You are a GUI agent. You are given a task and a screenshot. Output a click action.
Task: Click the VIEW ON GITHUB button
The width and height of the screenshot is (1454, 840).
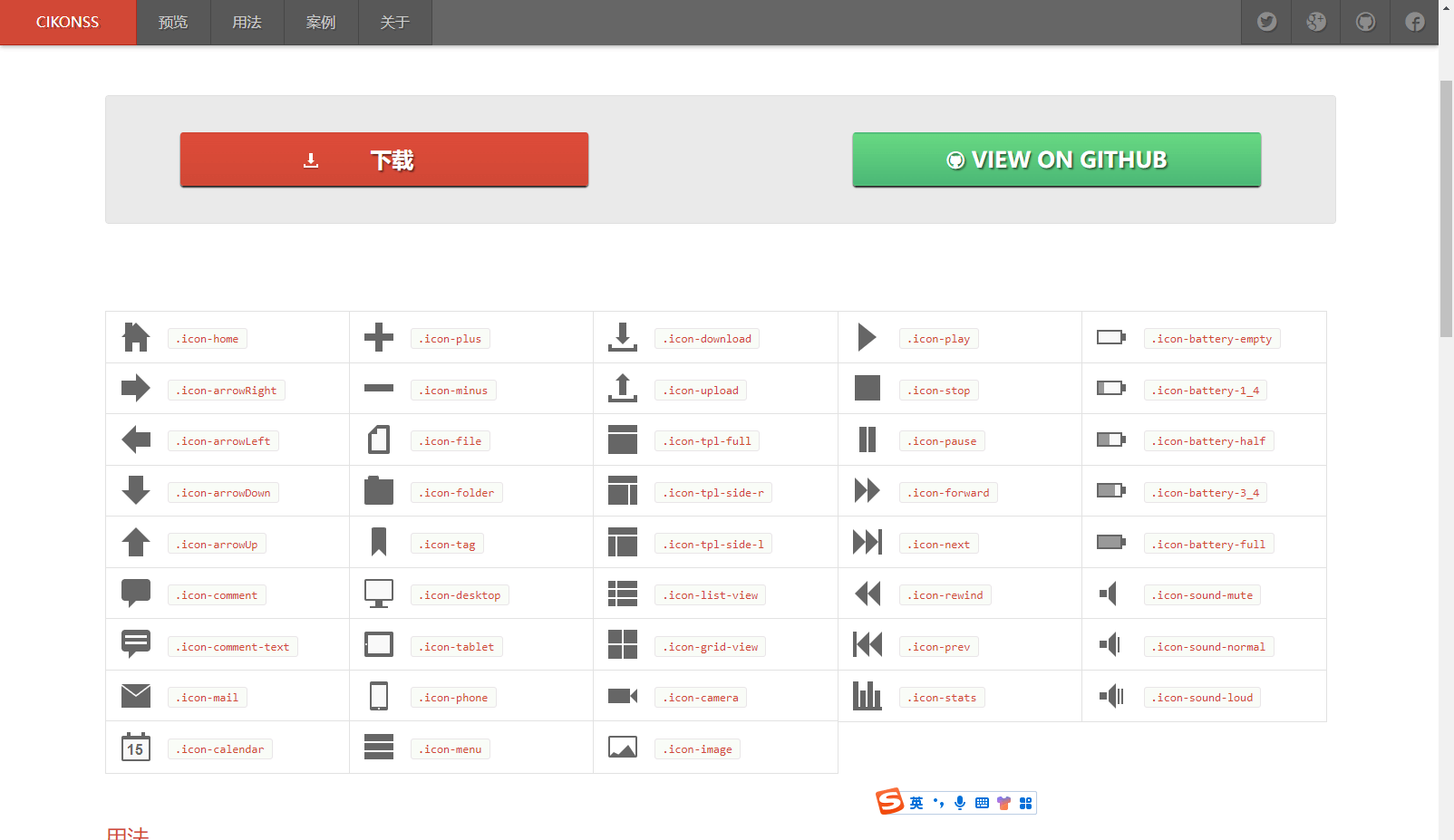coord(1056,159)
